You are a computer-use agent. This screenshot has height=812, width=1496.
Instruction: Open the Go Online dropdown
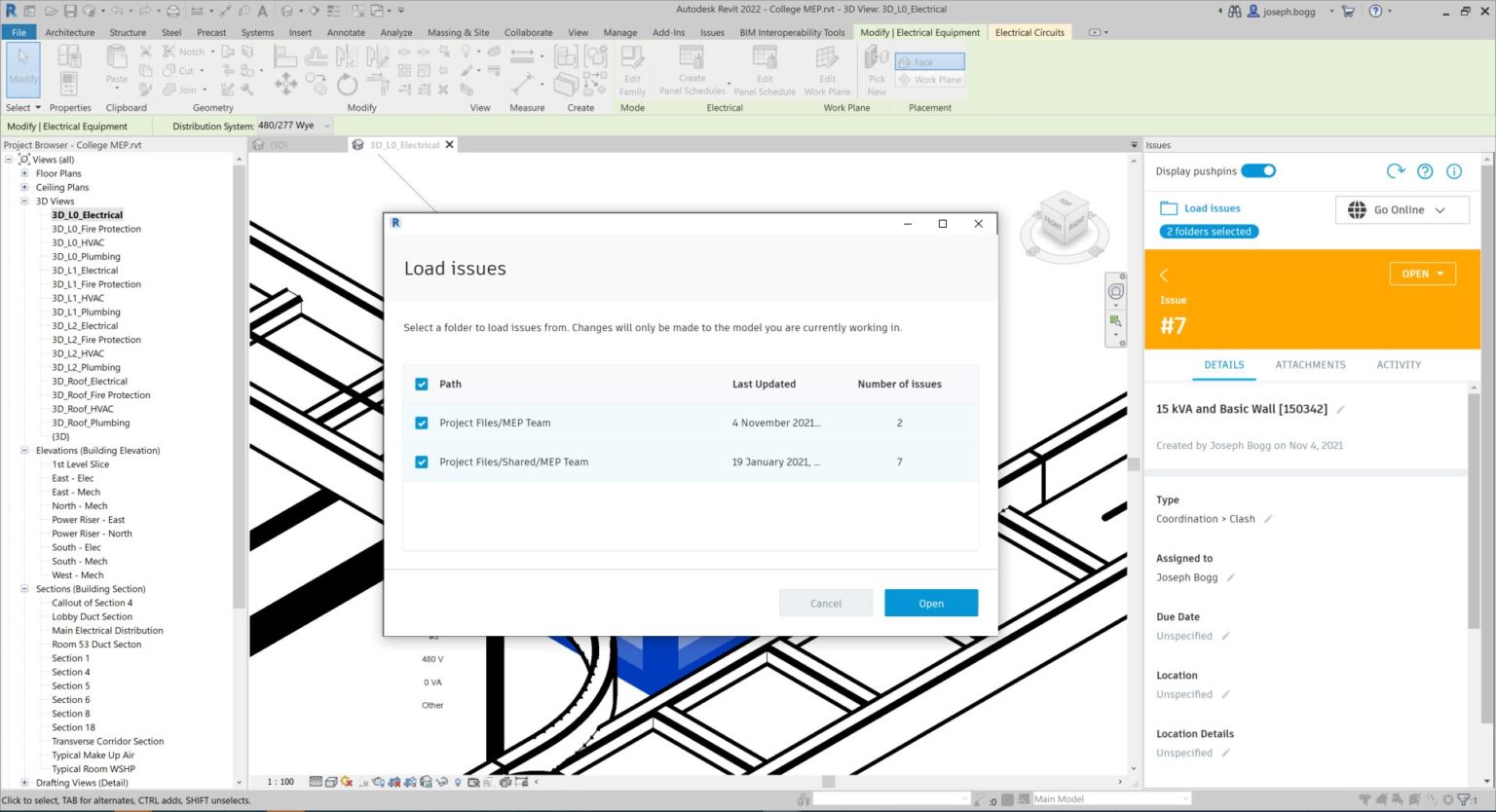pos(1402,209)
